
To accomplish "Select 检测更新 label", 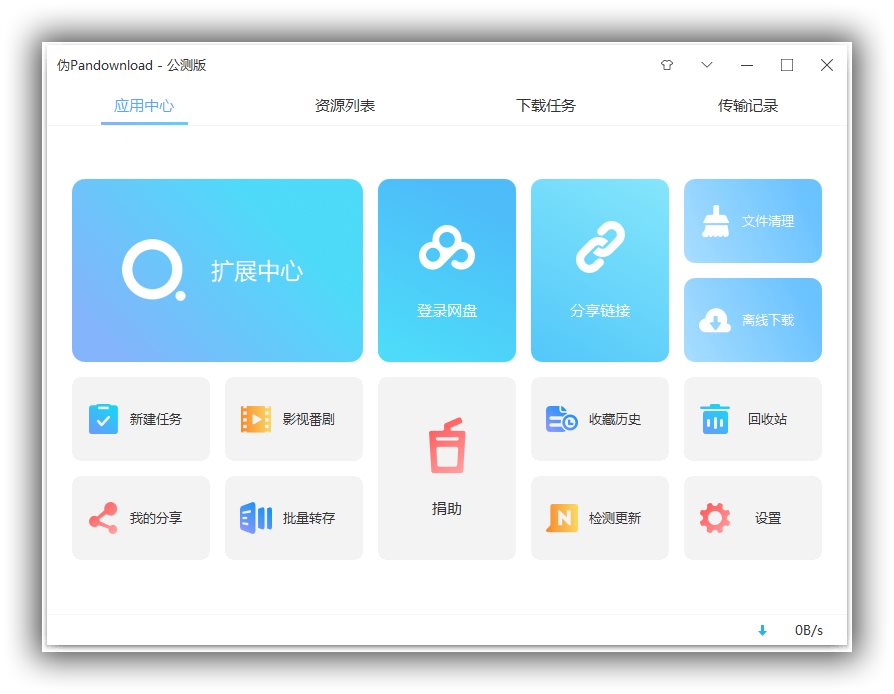I will 615,518.
